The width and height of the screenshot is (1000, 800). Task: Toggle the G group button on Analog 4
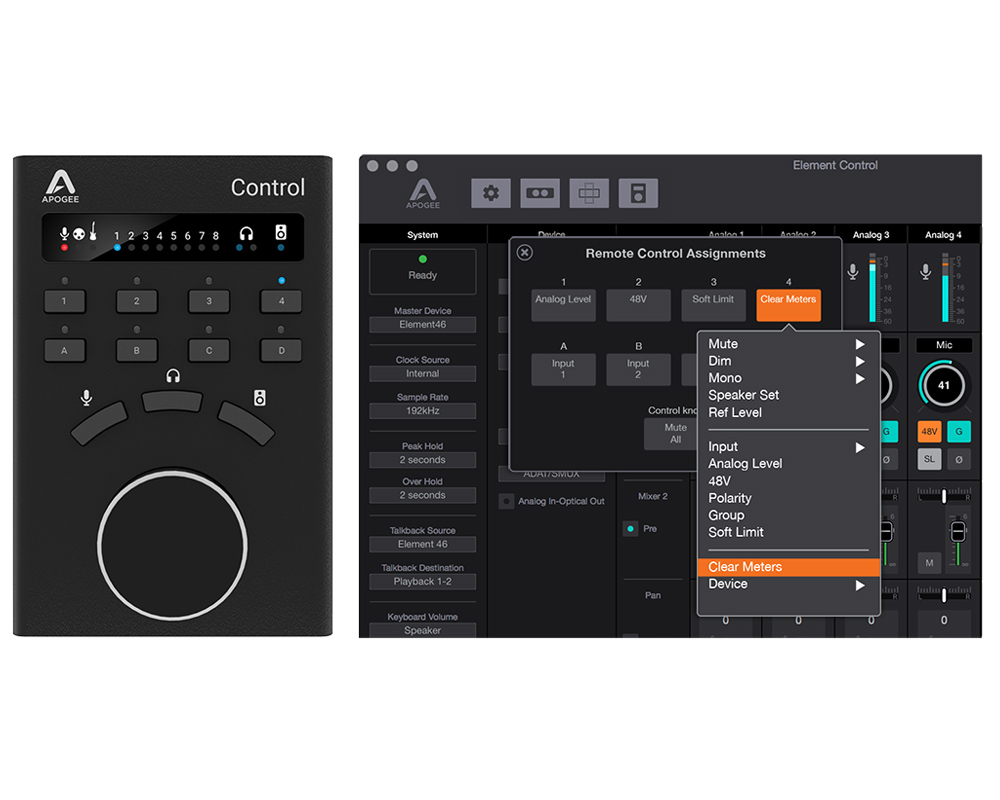pos(959,432)
